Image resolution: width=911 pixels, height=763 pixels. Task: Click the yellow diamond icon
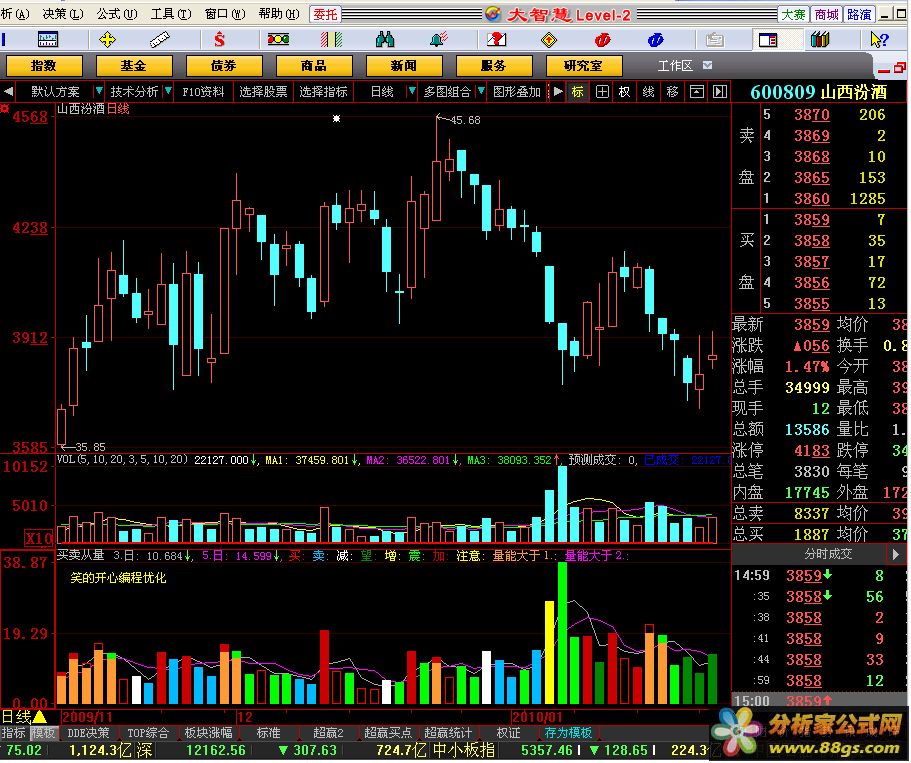coord(548,40)
